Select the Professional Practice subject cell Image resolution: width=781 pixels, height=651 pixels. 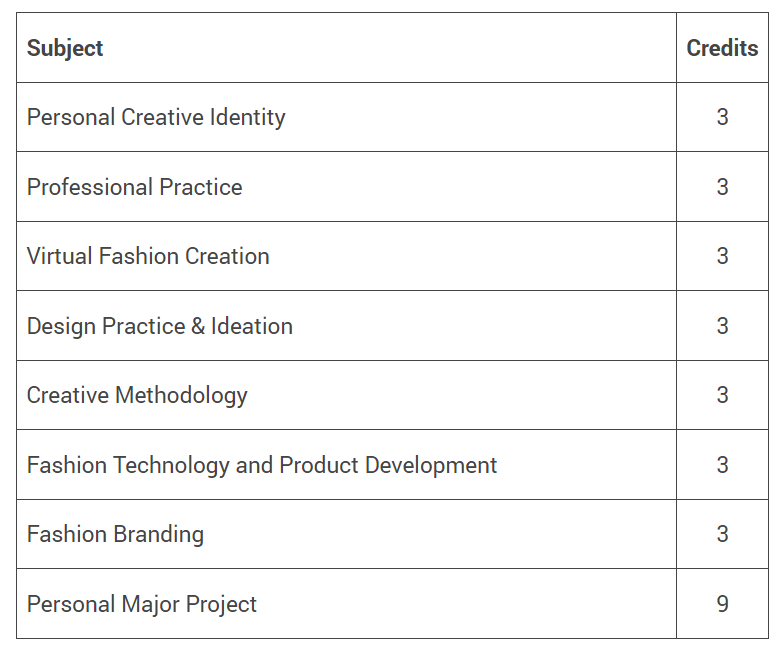tap(346, 187)
